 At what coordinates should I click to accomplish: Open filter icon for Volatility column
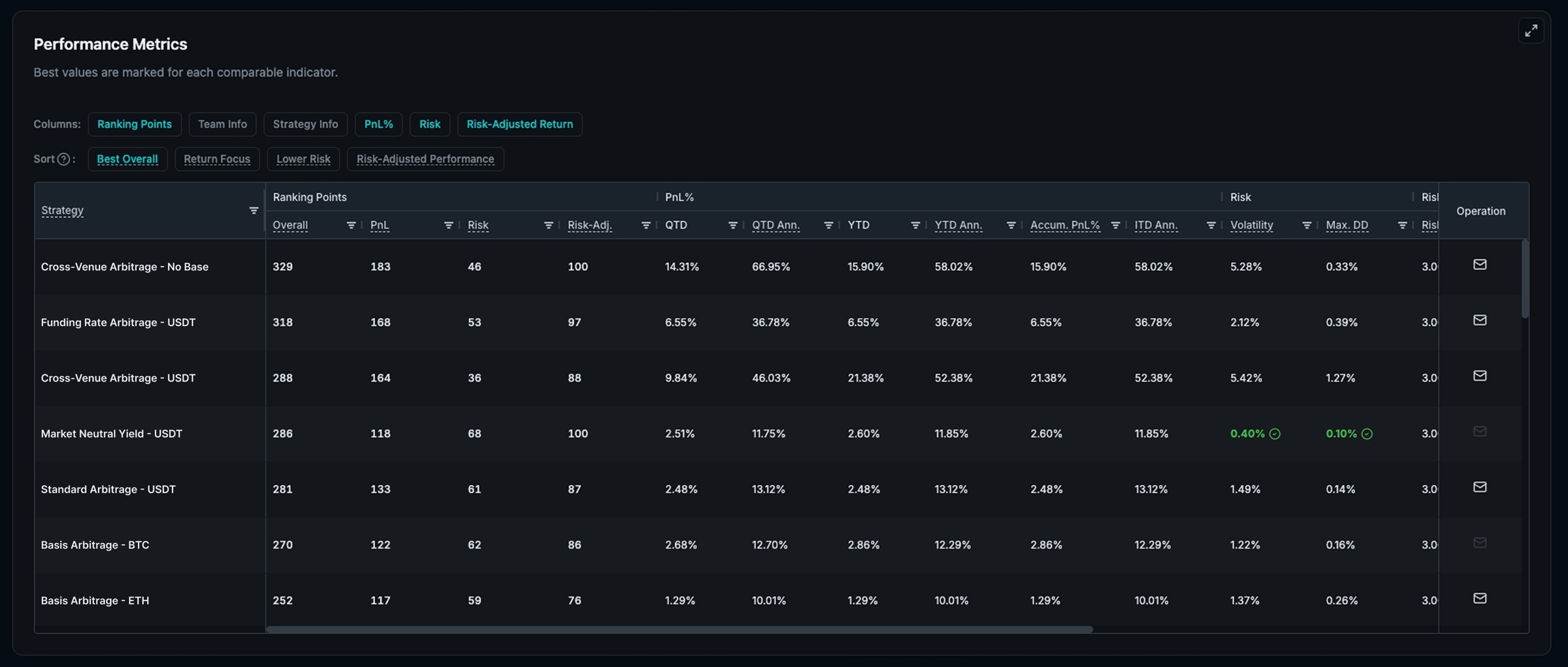[1307, 225]
